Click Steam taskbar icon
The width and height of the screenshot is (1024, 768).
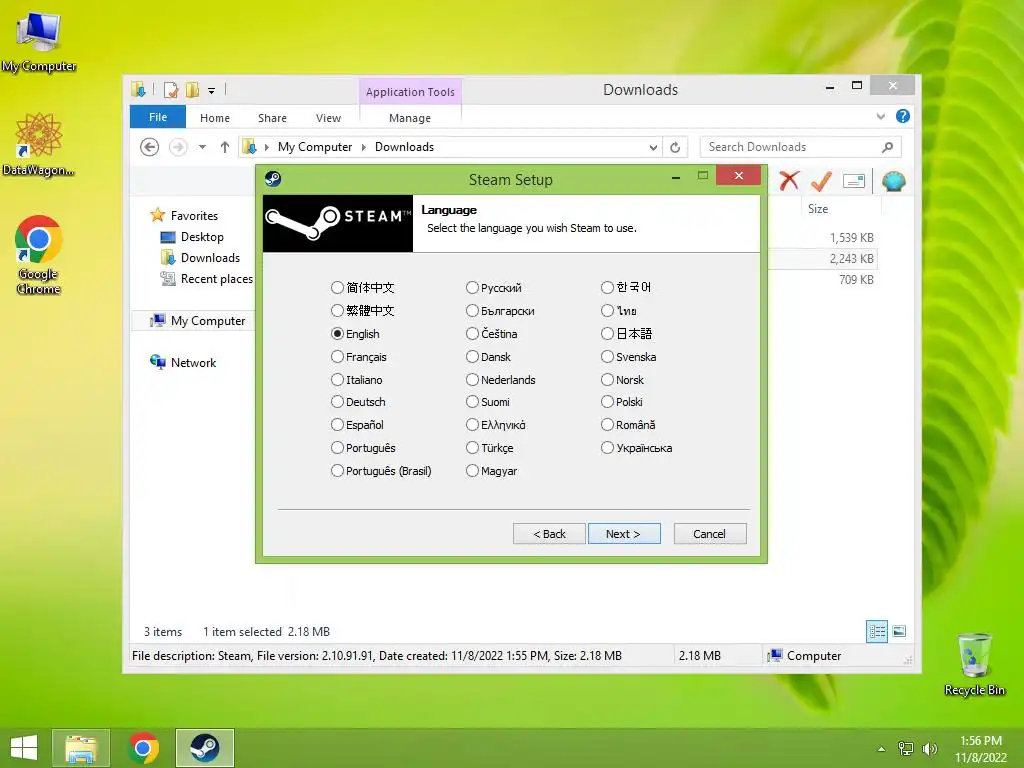coord(205,748)
